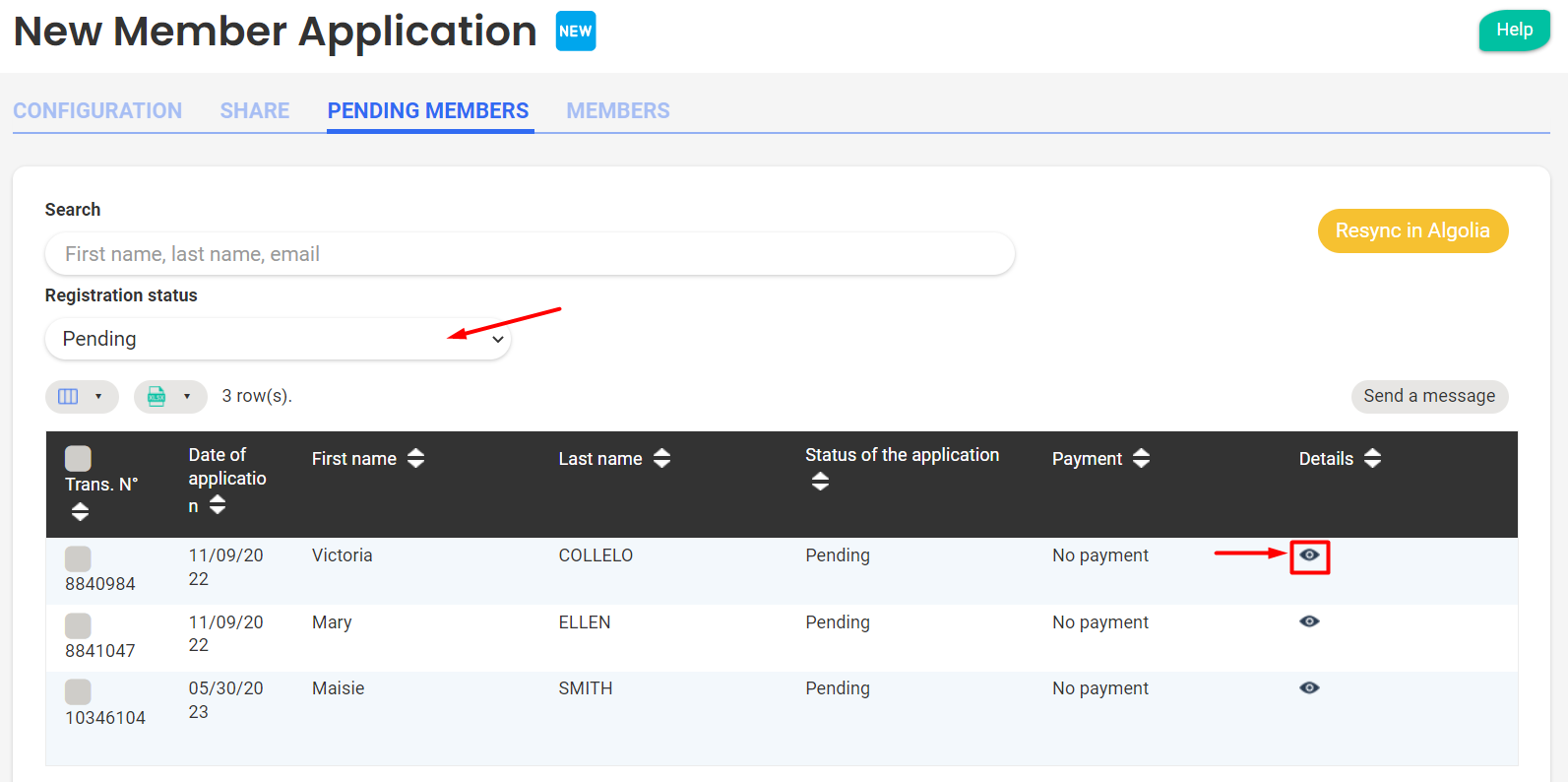The height and width of the screenshot is (782, 1568).
Task: View details for Victoria Collelo
Action: pos(1309,555)
